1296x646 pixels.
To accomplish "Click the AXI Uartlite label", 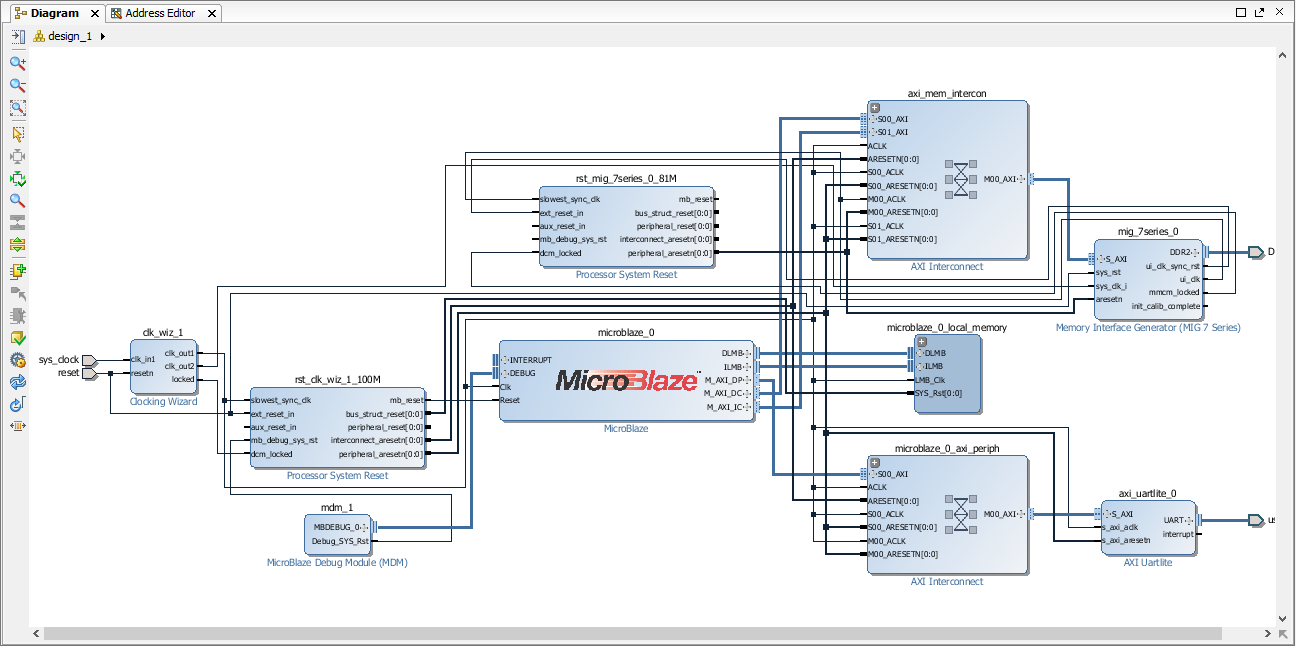I will pos(1148,563).
